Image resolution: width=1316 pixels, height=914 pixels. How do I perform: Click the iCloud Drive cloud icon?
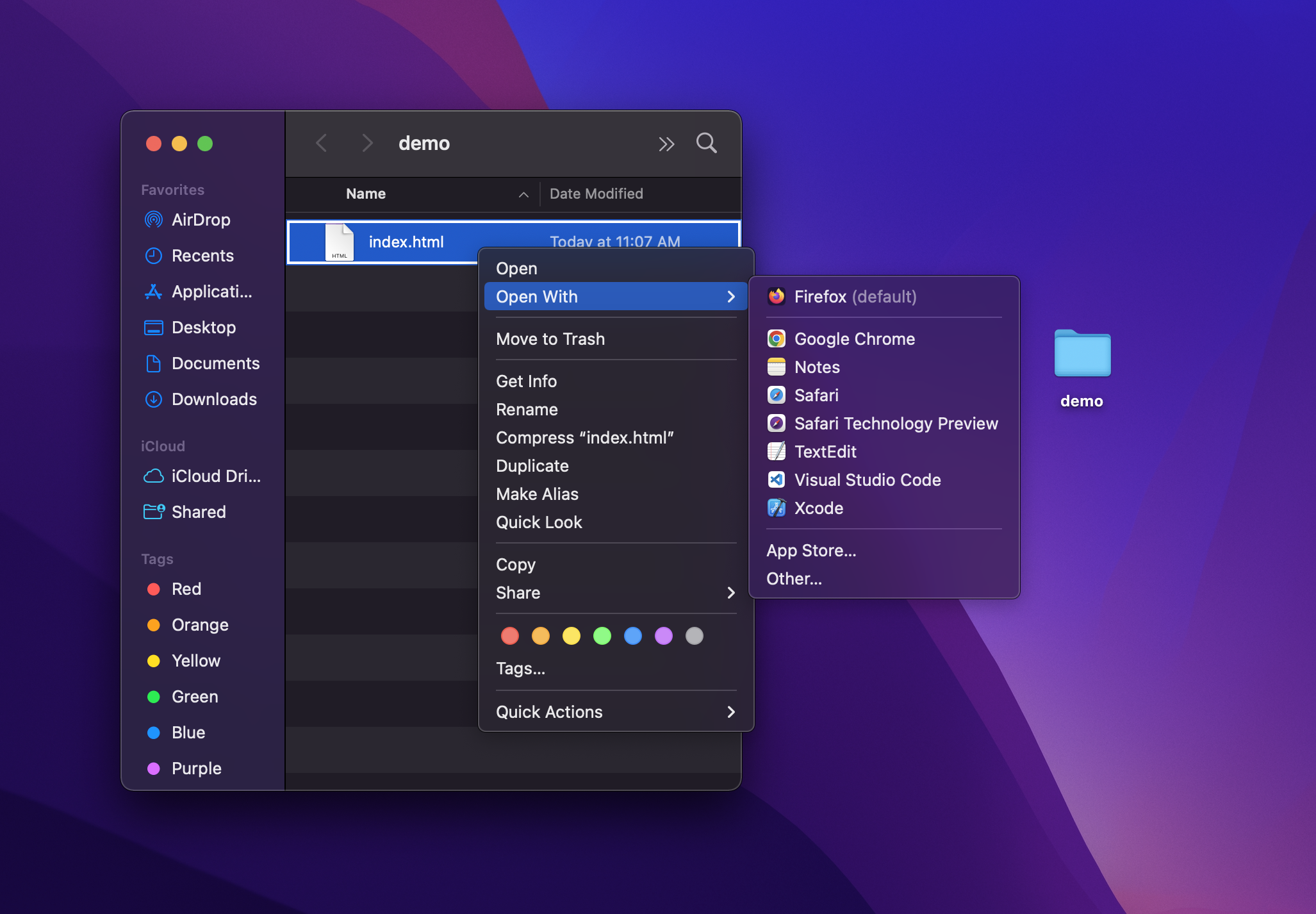coord(154,476)
